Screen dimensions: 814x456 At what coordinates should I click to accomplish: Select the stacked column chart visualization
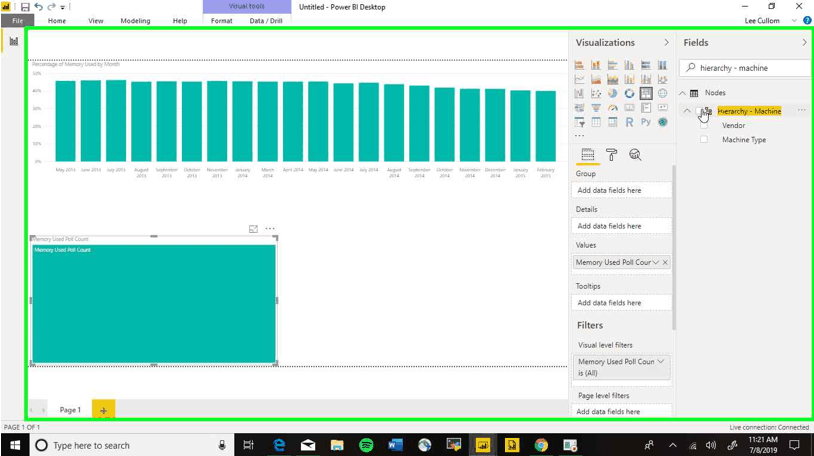596,65
